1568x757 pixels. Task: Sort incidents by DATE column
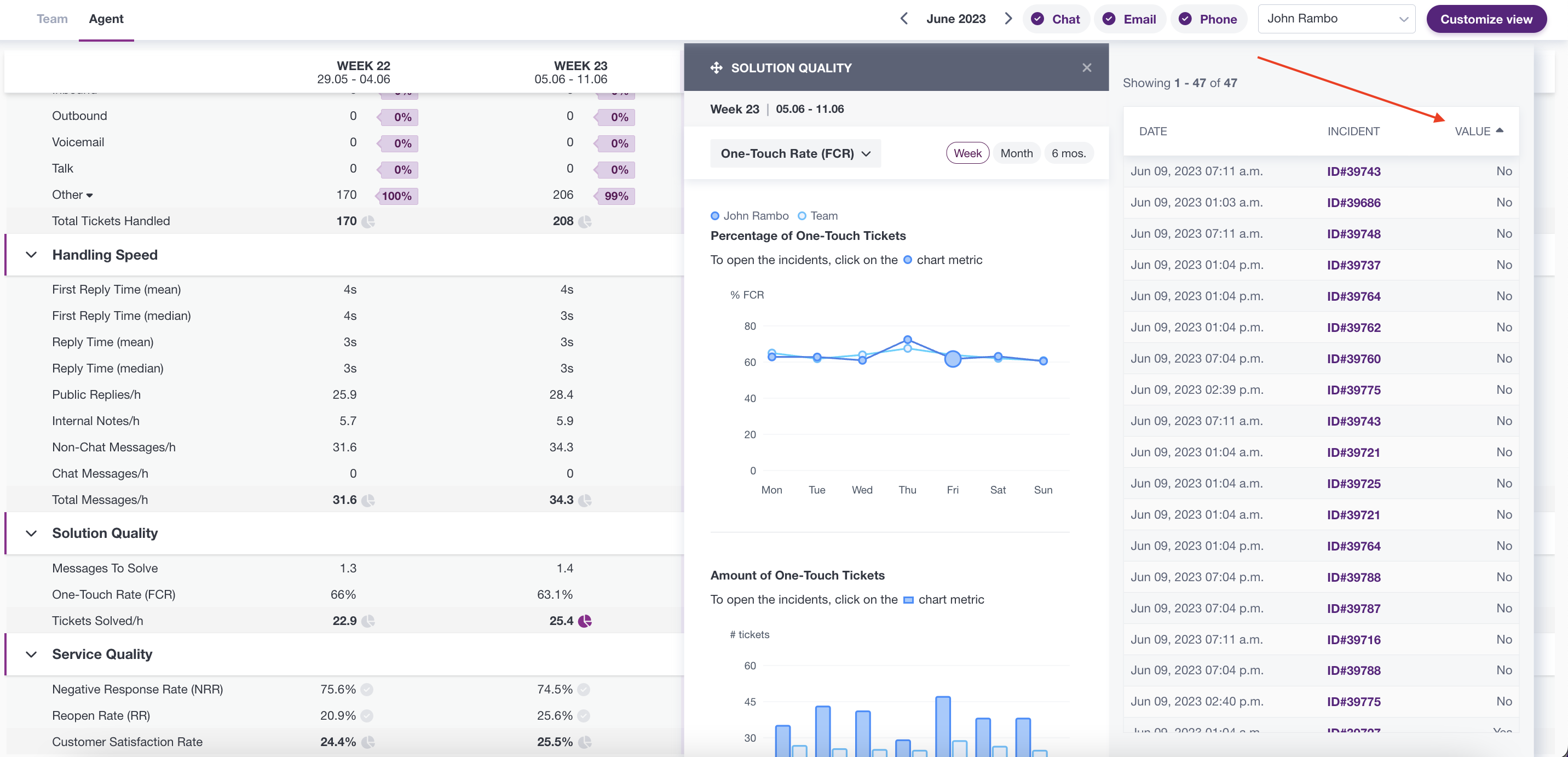tap(1153, 131)
